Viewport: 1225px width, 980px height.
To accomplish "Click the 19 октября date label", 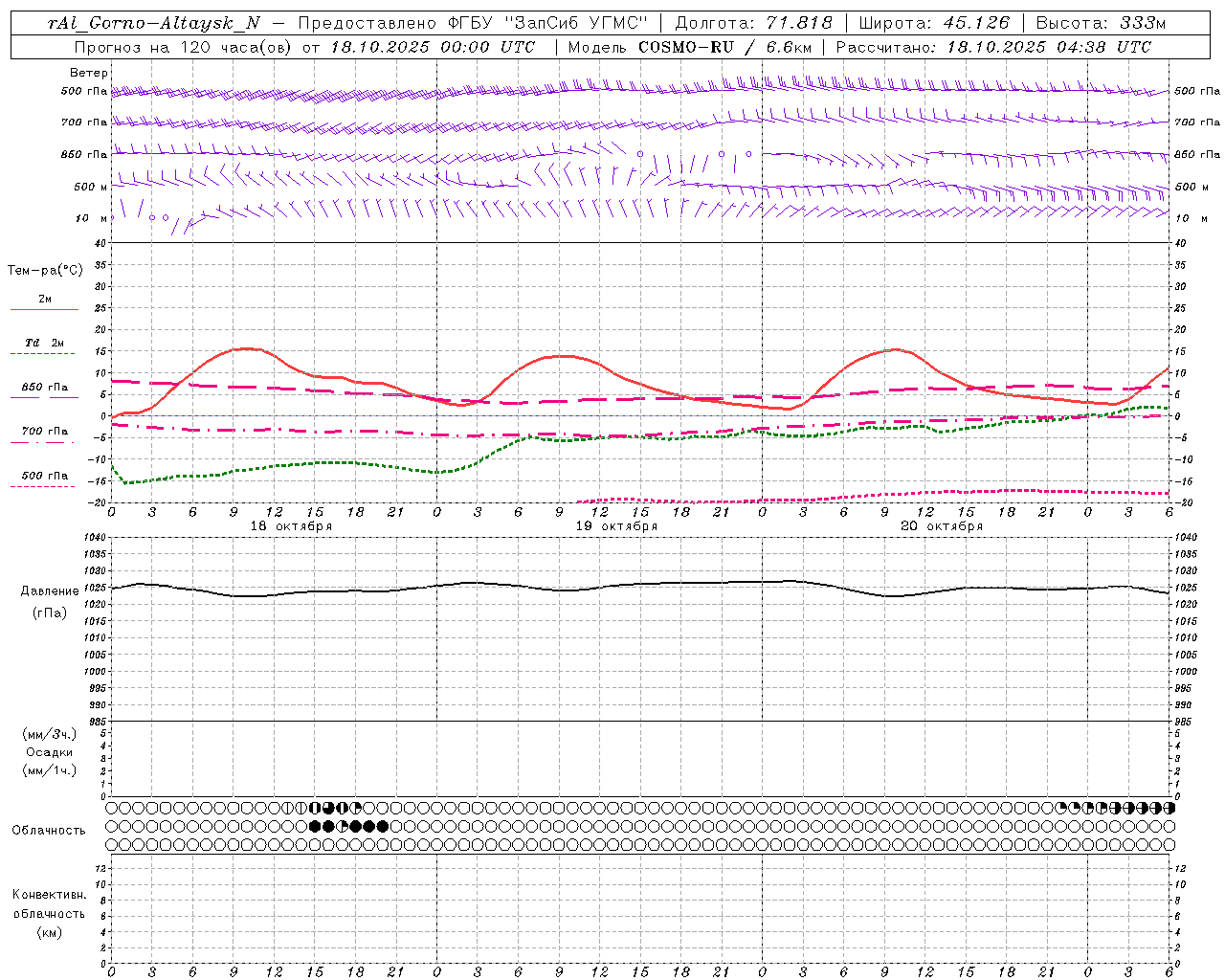I will coord(616,526).
